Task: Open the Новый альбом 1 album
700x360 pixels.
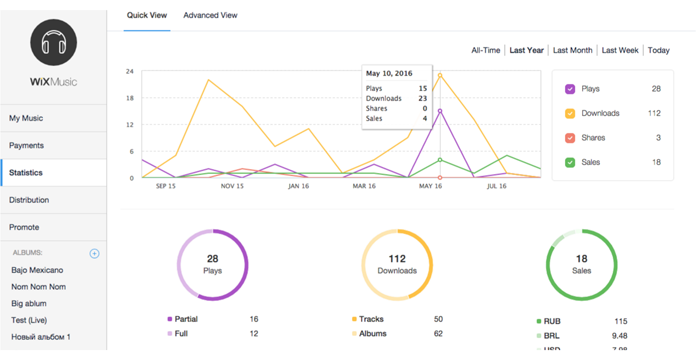Action: point(41,337)
